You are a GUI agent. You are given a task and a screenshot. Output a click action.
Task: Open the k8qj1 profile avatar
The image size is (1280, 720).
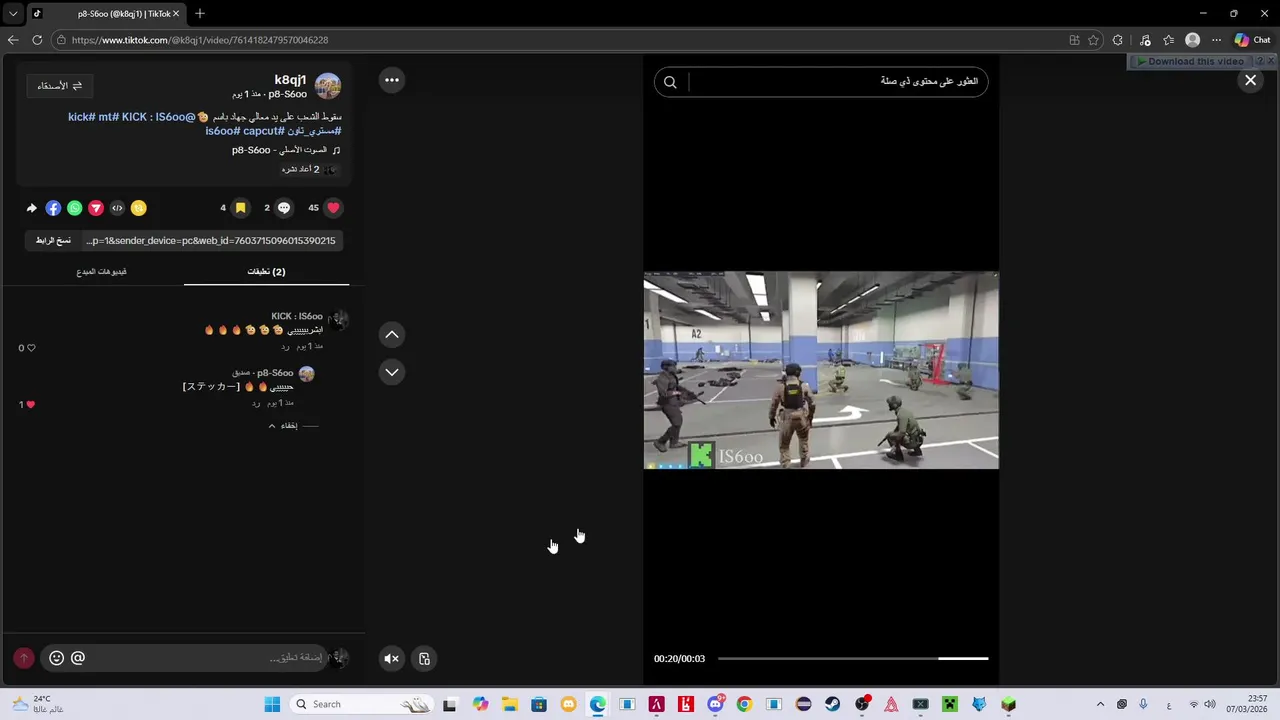click(x=328, y=86)
